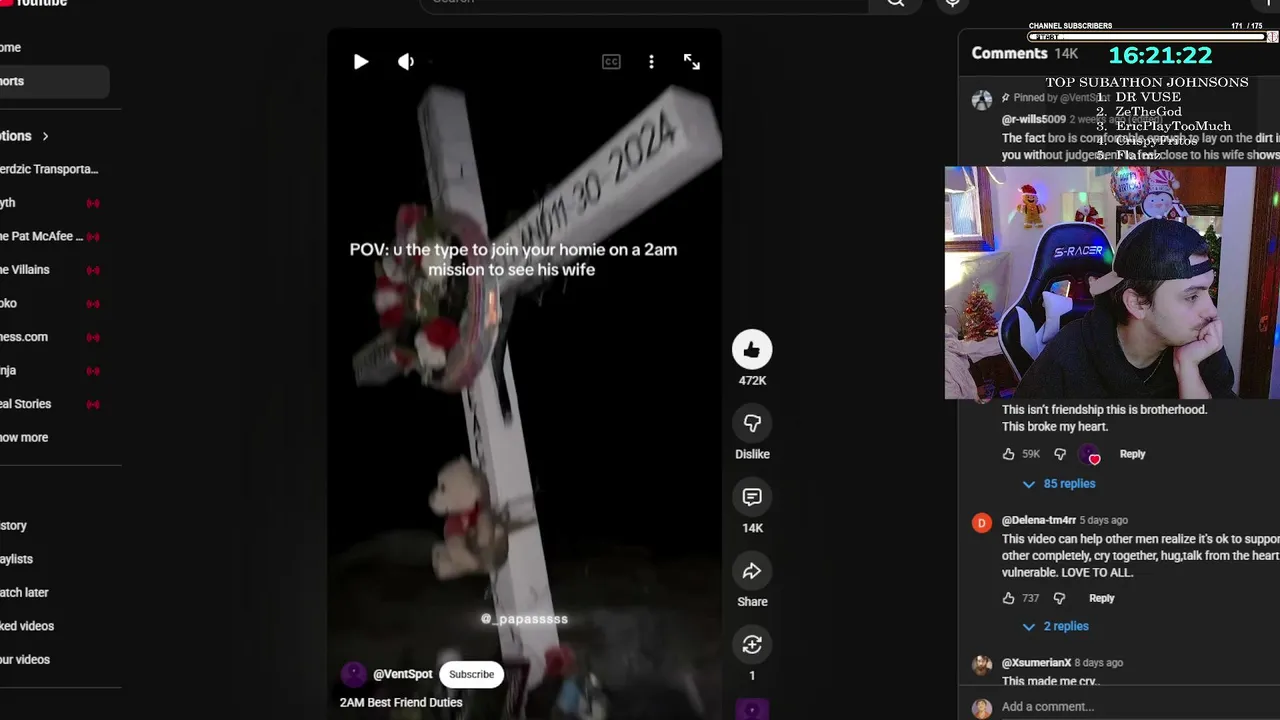Reply to the @Delena-tm4rr comment
Screen dimensions: 1280x720
[x=1101, y=598]
